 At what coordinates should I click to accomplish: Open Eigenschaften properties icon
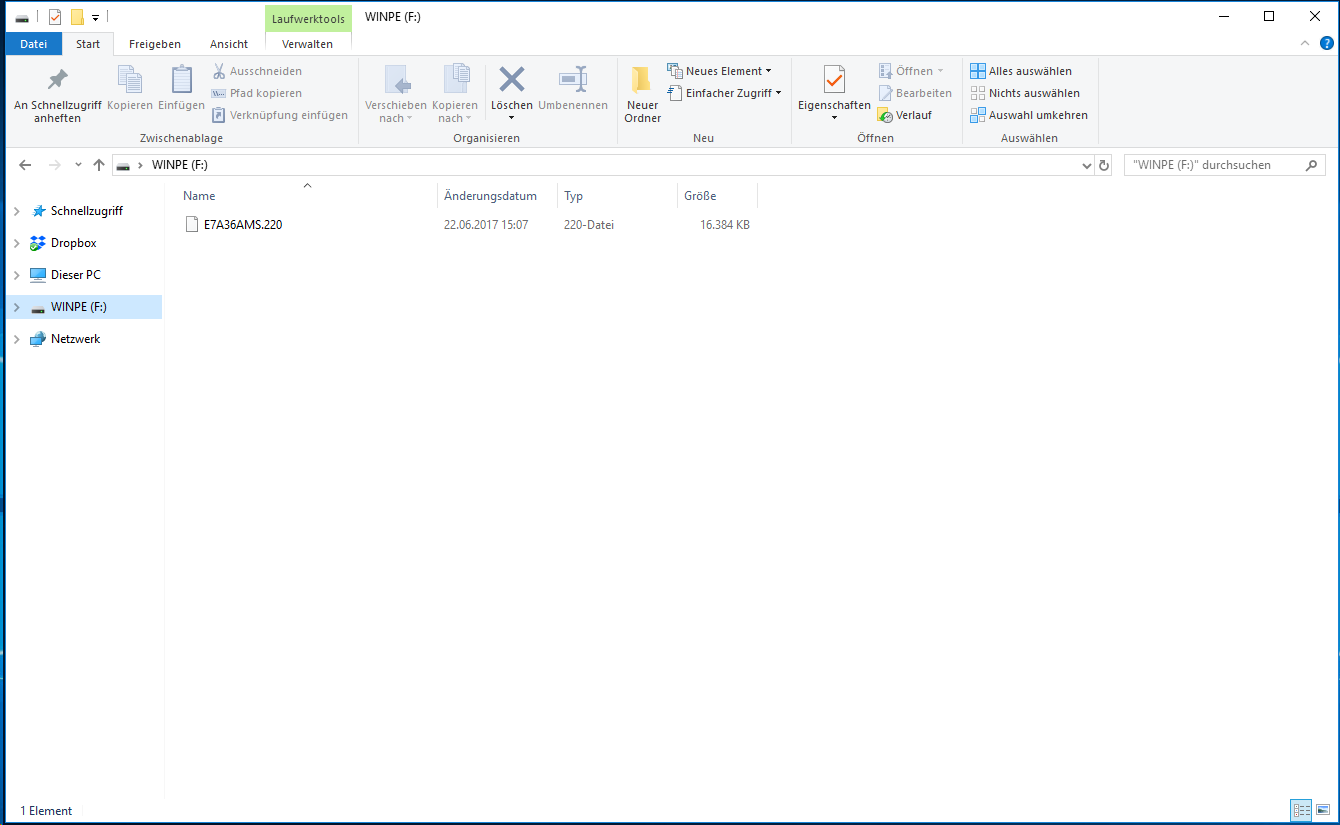click(x=834, y=80)
